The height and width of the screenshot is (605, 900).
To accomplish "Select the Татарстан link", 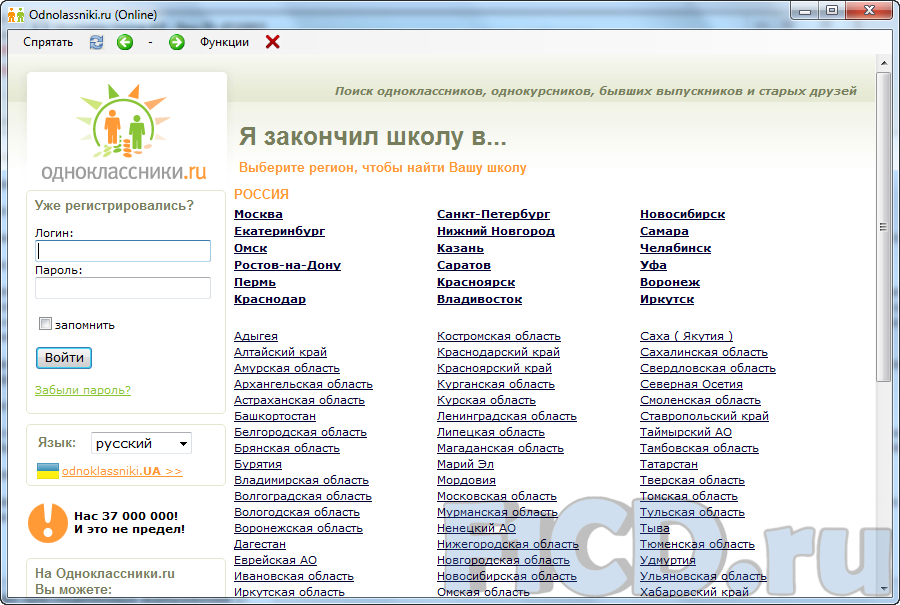I will pos(669,464).
